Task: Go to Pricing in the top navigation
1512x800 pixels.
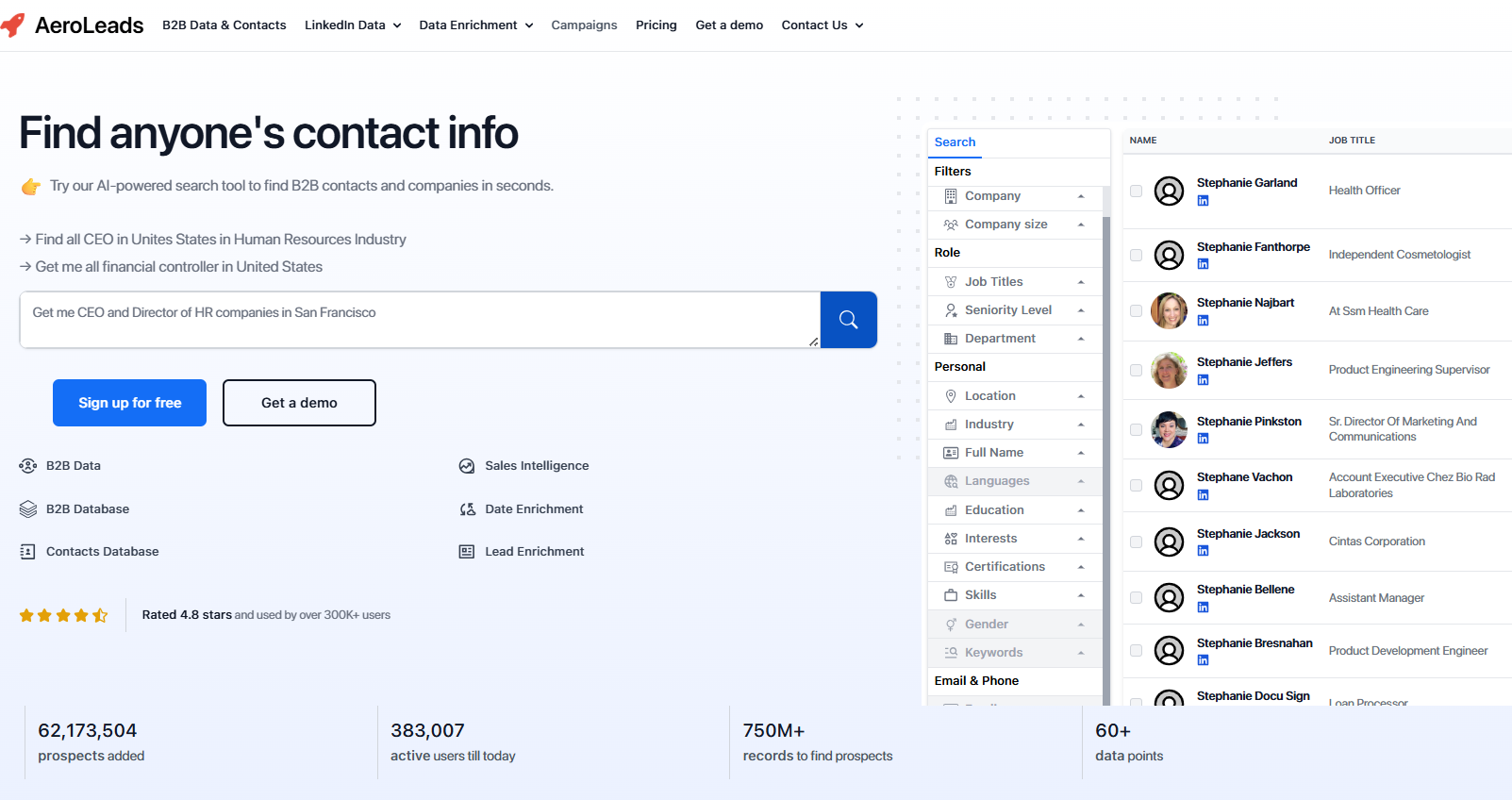Action: coord(656,25)
